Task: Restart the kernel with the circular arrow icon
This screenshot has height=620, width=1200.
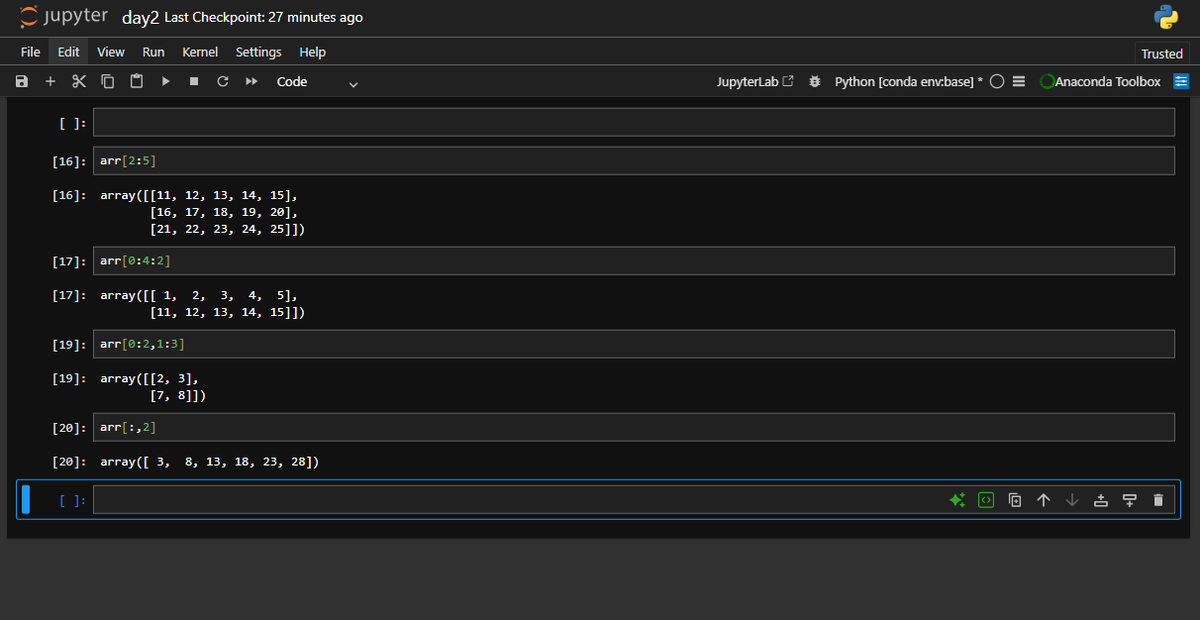Action: 223,82
